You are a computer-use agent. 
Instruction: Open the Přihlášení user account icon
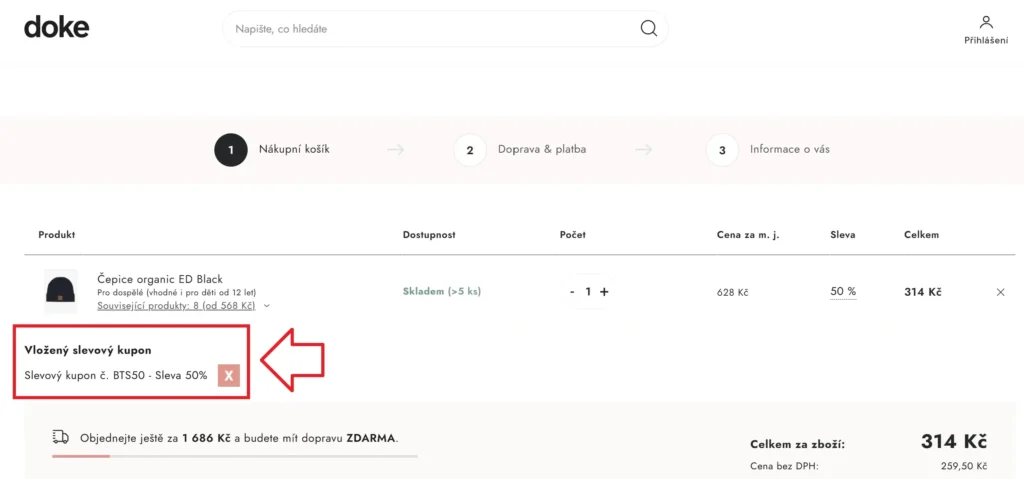985,22
